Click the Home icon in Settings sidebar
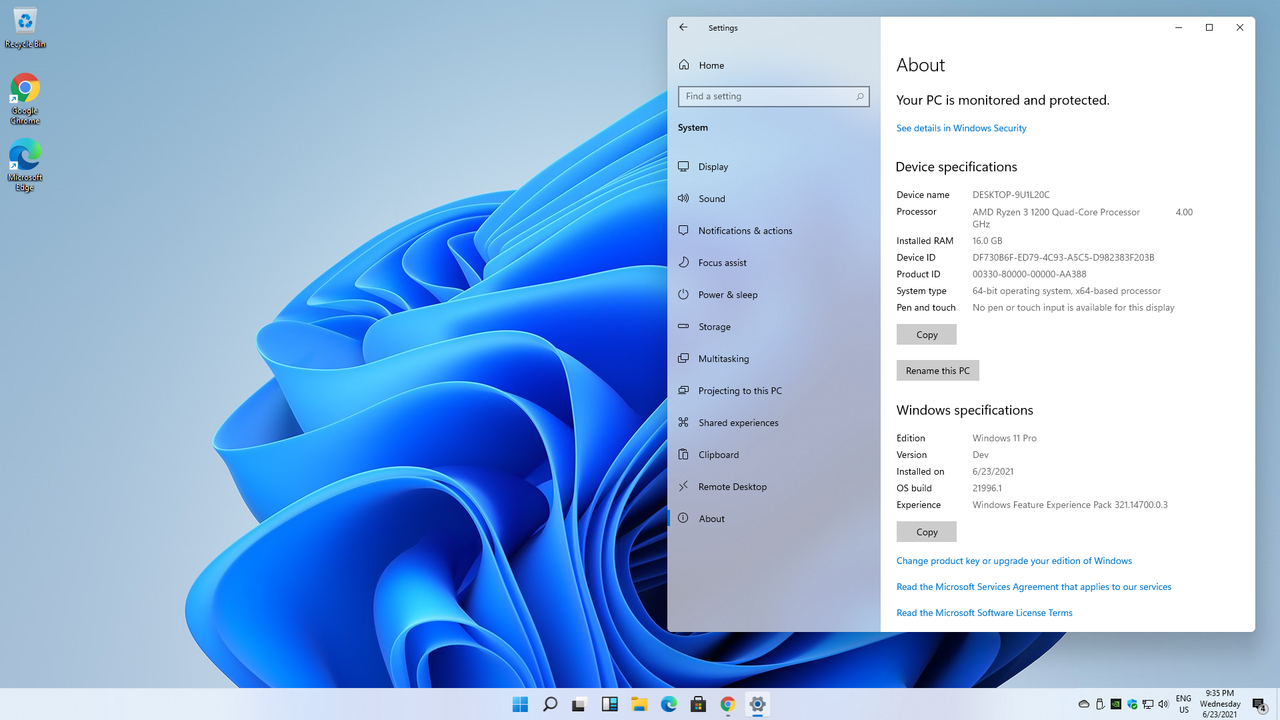This screenshot has height=720, width=1280. pos(684,65)
